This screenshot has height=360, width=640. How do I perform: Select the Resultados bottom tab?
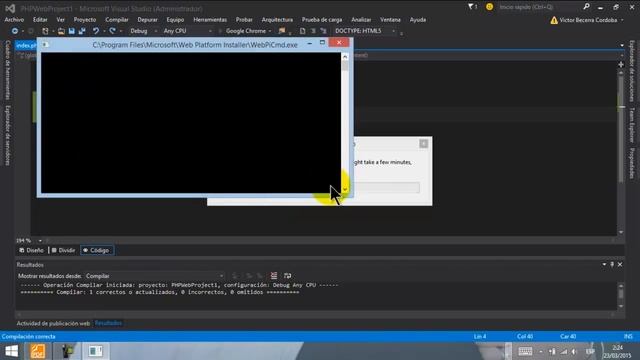(x=108, y=323)
